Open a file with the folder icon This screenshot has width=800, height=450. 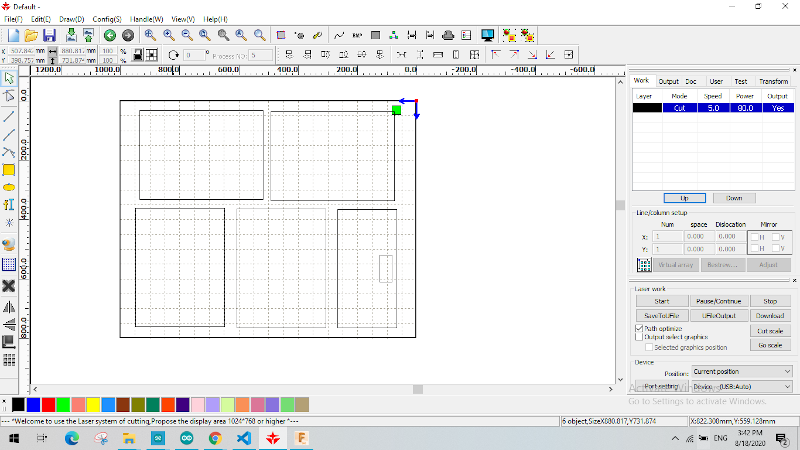[x=31, y=35]
